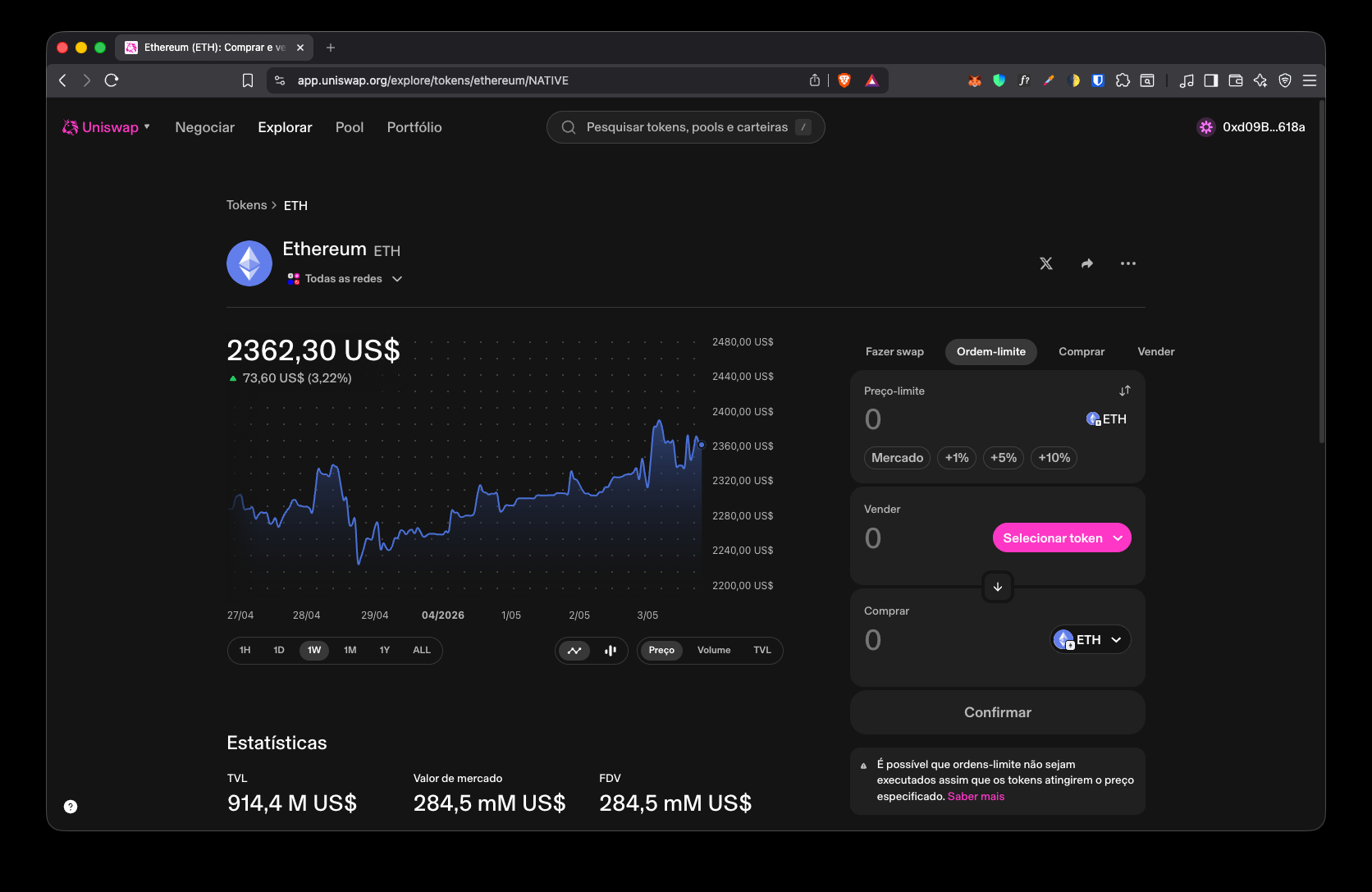Open the Selecionar token dropdown
This screenshot has height=892, width=1372.
click(1062, 538)
